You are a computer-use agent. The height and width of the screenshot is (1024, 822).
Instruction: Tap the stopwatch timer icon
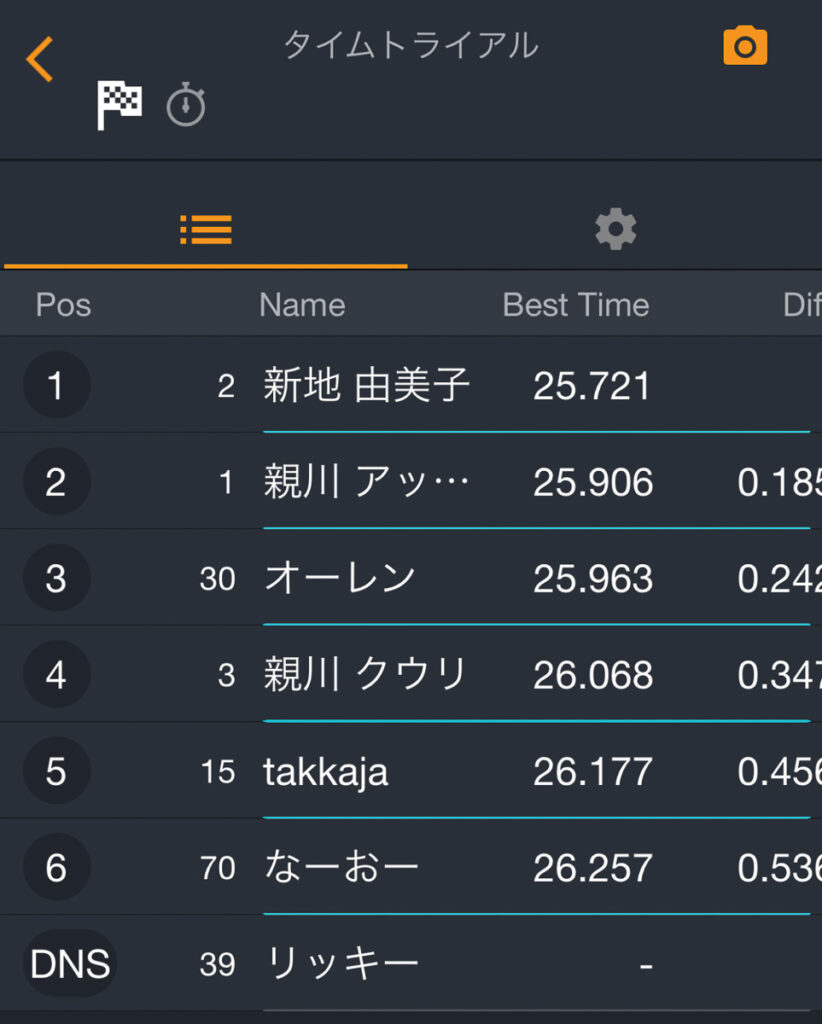point(186,105)
